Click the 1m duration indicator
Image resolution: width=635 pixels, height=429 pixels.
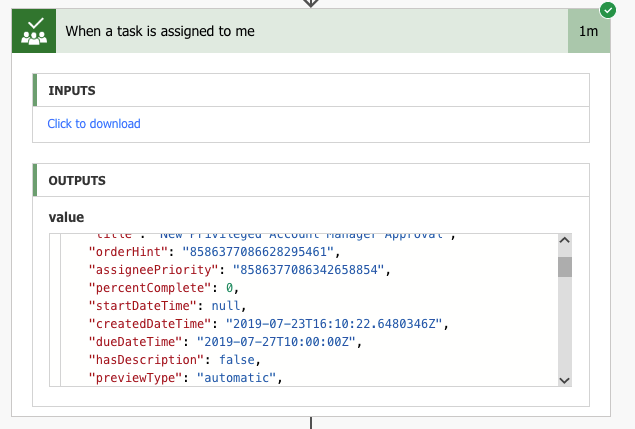pyautogui.click(x=588, y=31)
